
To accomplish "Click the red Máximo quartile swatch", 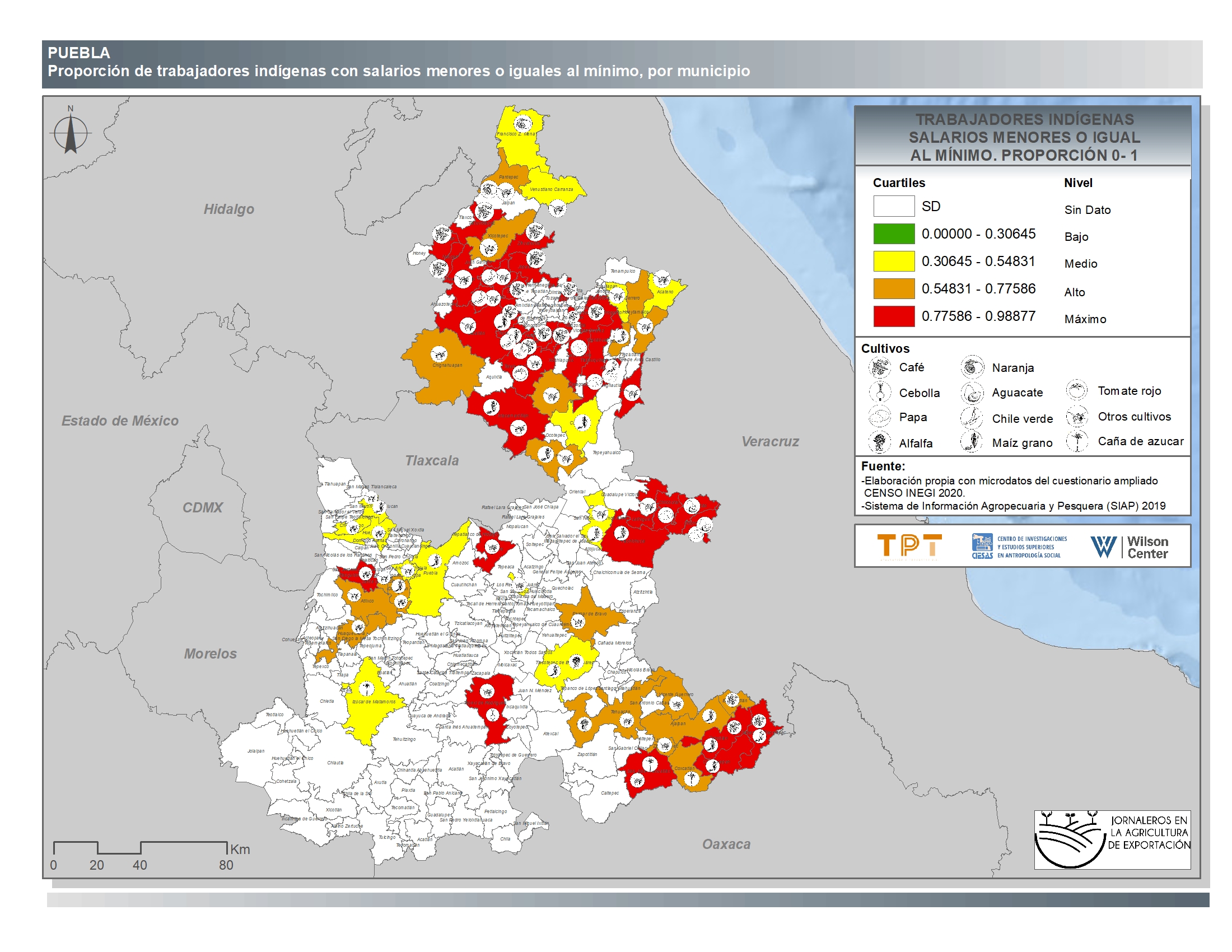I will (x=894, y=316).
